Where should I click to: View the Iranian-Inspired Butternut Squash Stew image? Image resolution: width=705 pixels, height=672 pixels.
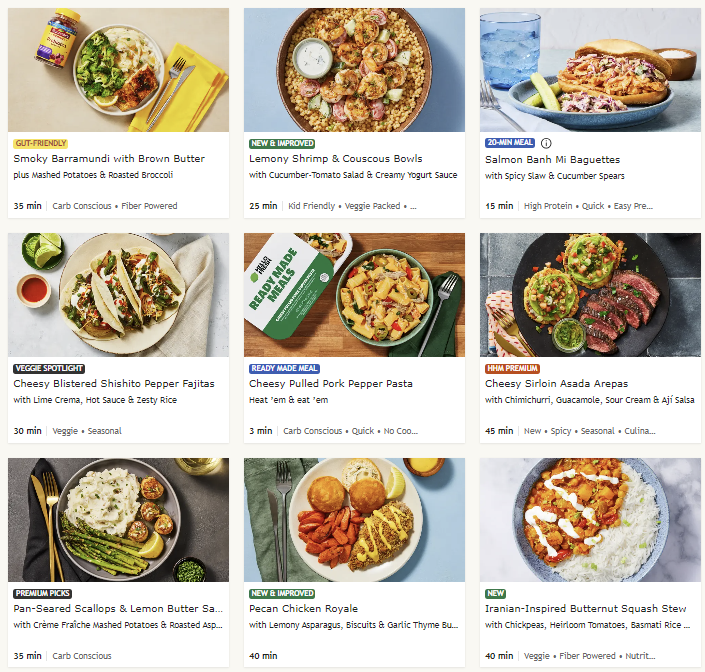pyautogui.click(x=590, y=520)
